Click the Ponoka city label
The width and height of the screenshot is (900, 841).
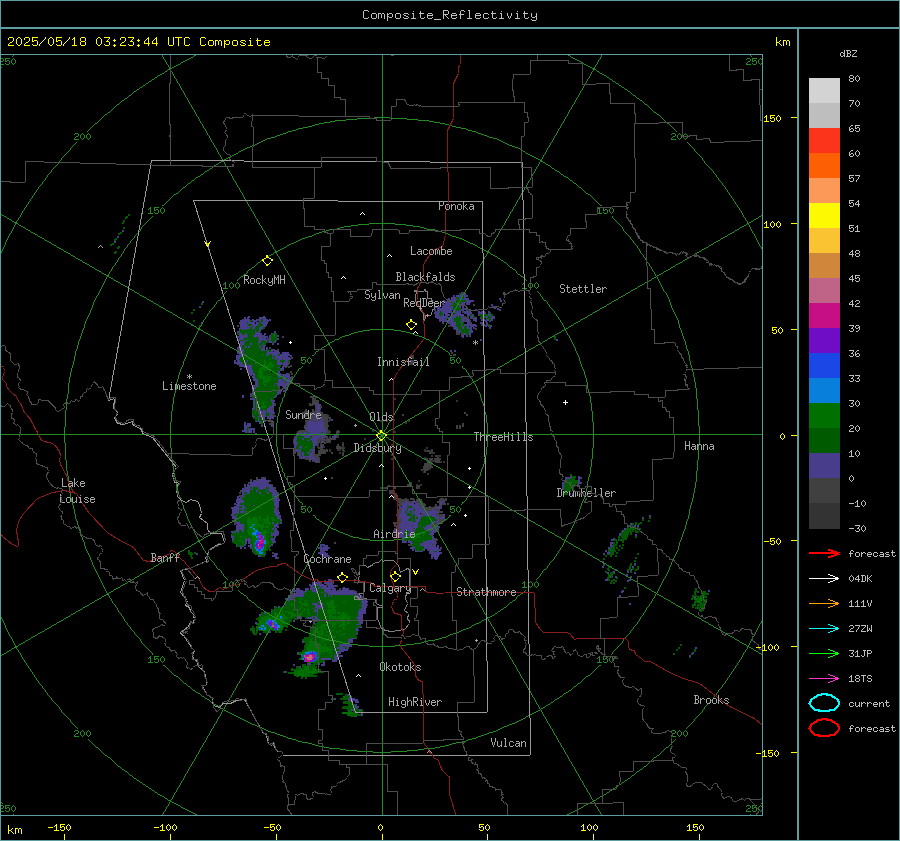coord(456,206)
